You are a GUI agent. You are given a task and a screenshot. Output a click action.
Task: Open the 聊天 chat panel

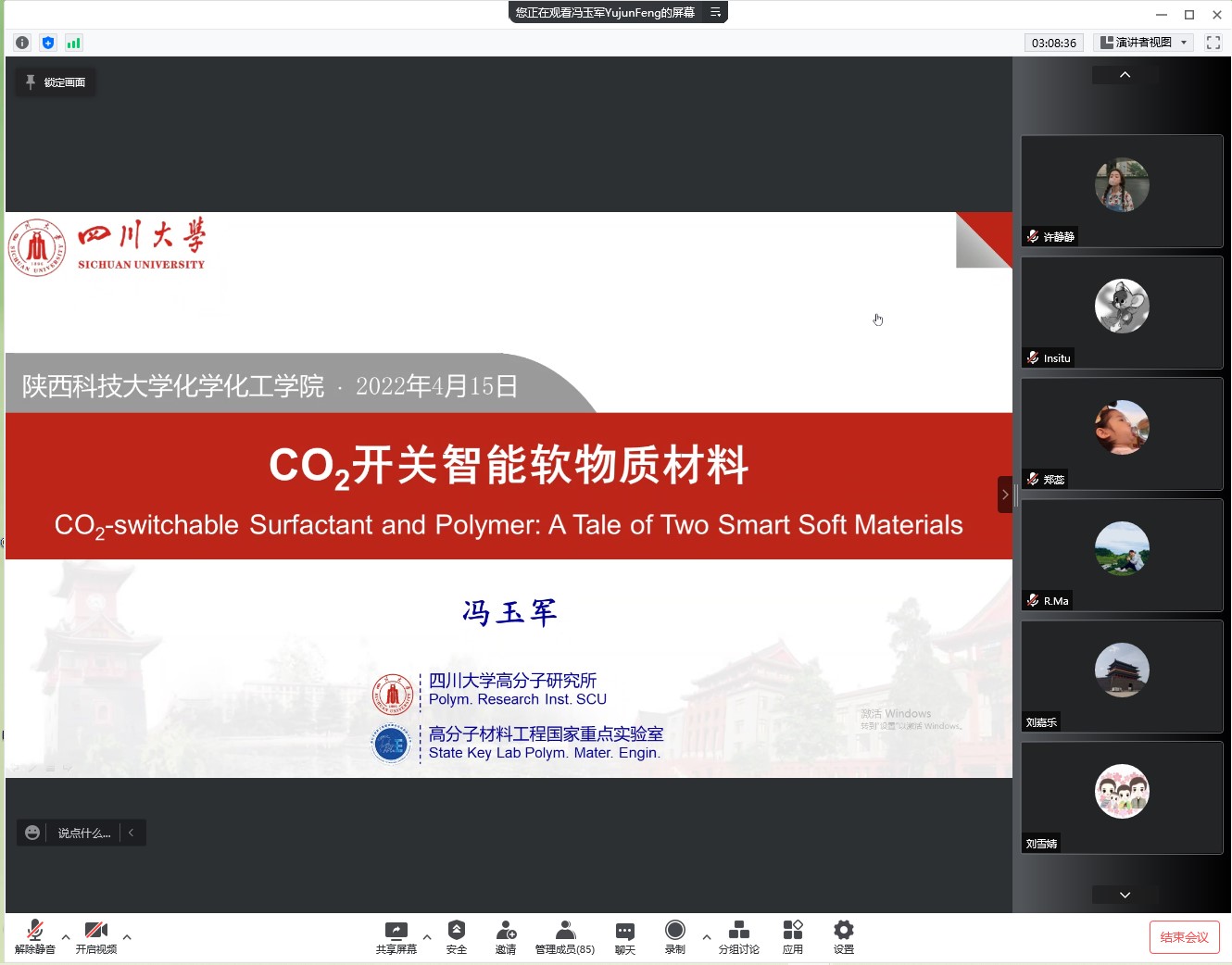pyautogui.click(x=625, y=936)
